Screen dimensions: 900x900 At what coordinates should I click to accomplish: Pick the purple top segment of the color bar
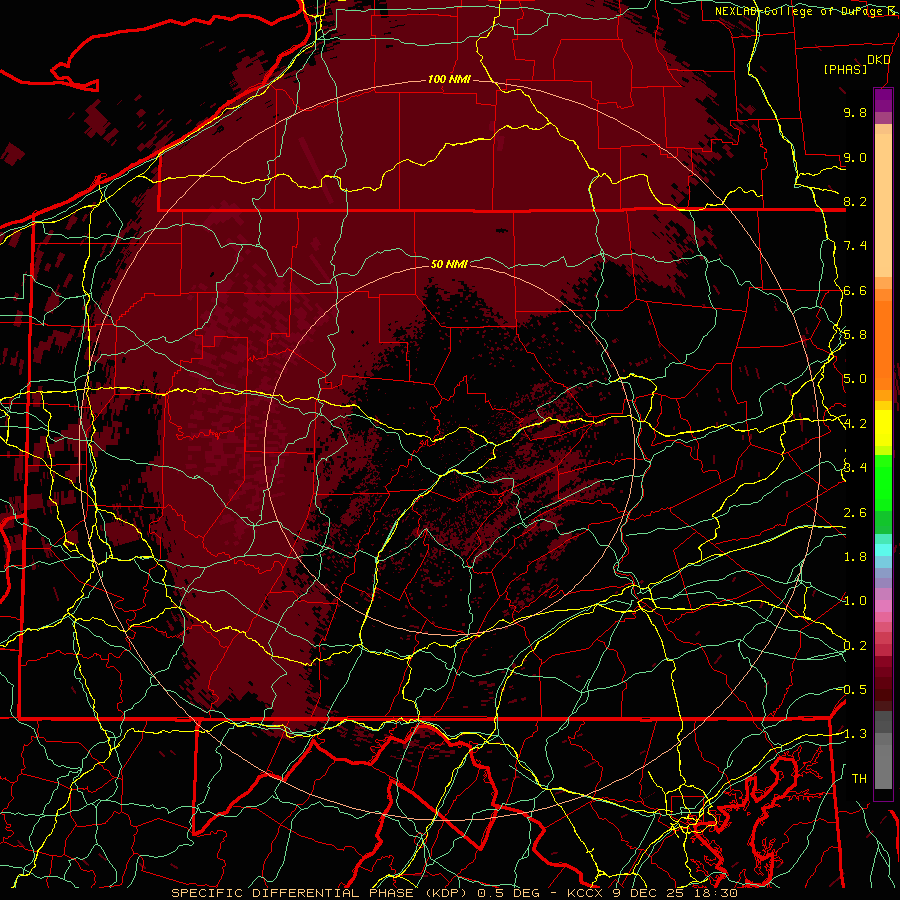[883, 100]
